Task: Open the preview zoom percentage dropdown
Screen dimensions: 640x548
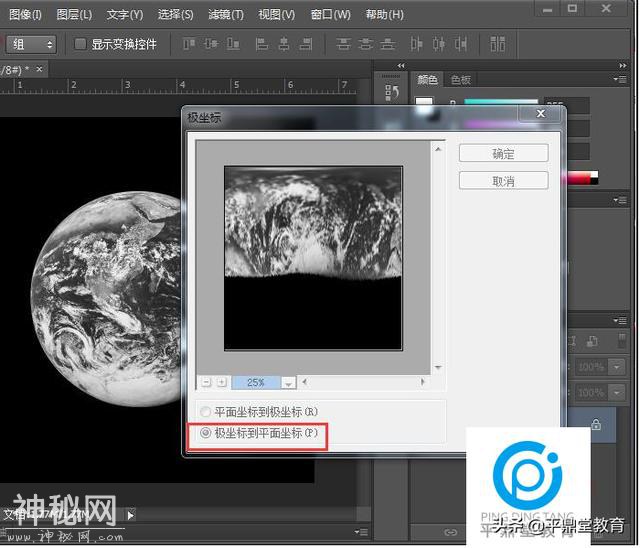Action: [289, 383]
